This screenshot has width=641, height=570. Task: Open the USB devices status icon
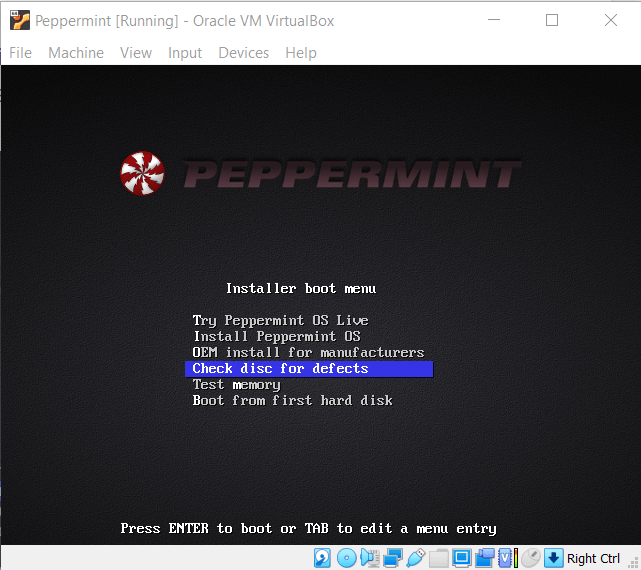(x=416, y=558)
